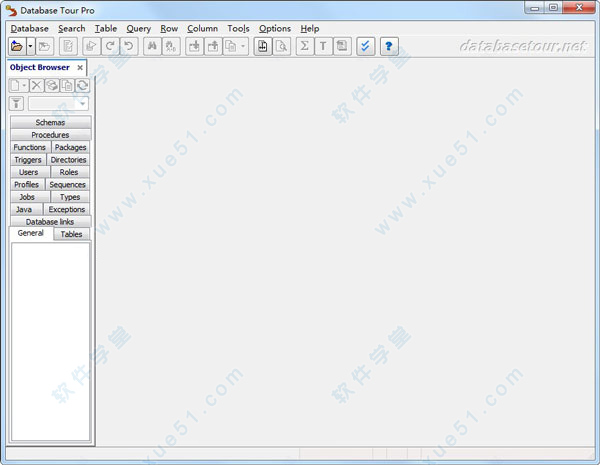This screenshot has height=465, width=600.
Task: Click the toolbar icon right of T
Action: point(342,47)
